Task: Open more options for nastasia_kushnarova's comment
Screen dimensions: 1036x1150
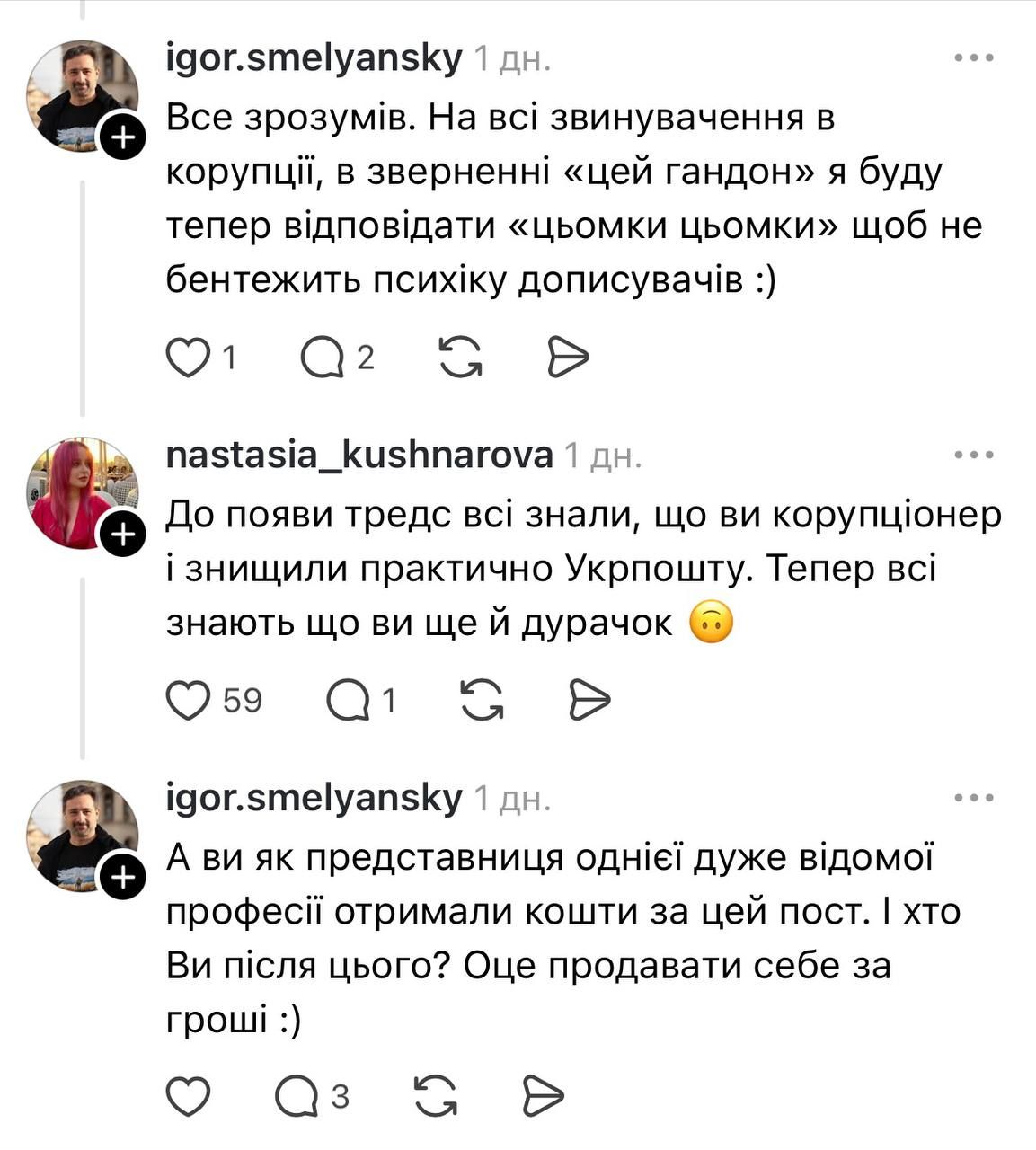Action: 973,455
